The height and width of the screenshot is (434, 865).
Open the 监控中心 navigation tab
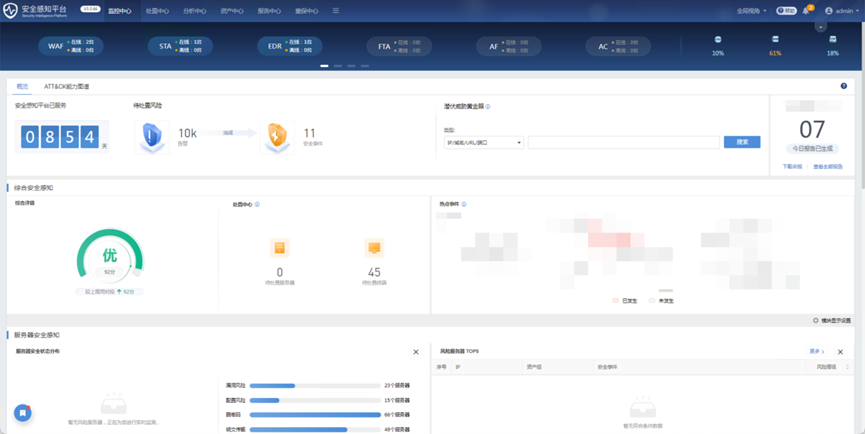click(x=120, y=11)
